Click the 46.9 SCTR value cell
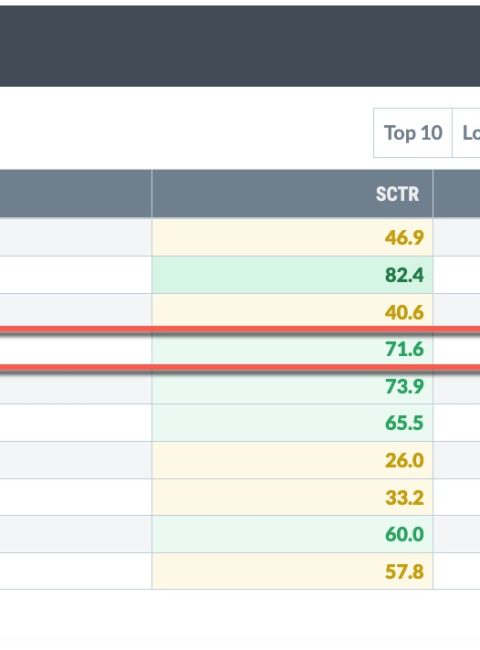Image resolution: width=480 pixels, height=650 pixels. pyautogui.click(x=292, y=238)
